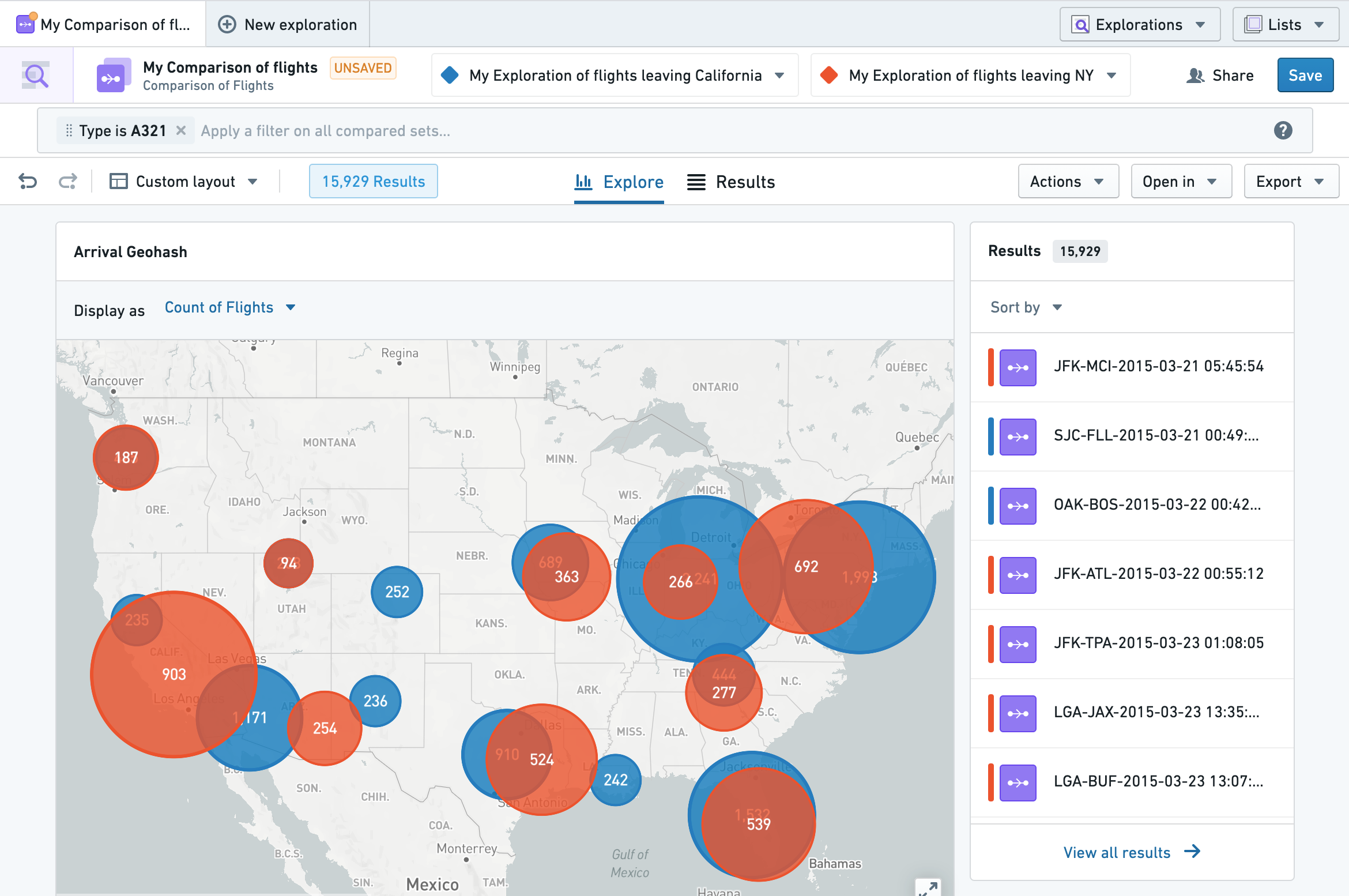This screenshot has width=1349, height=896.
Task: Click the redo arrow icon
Action: (66, 181)
